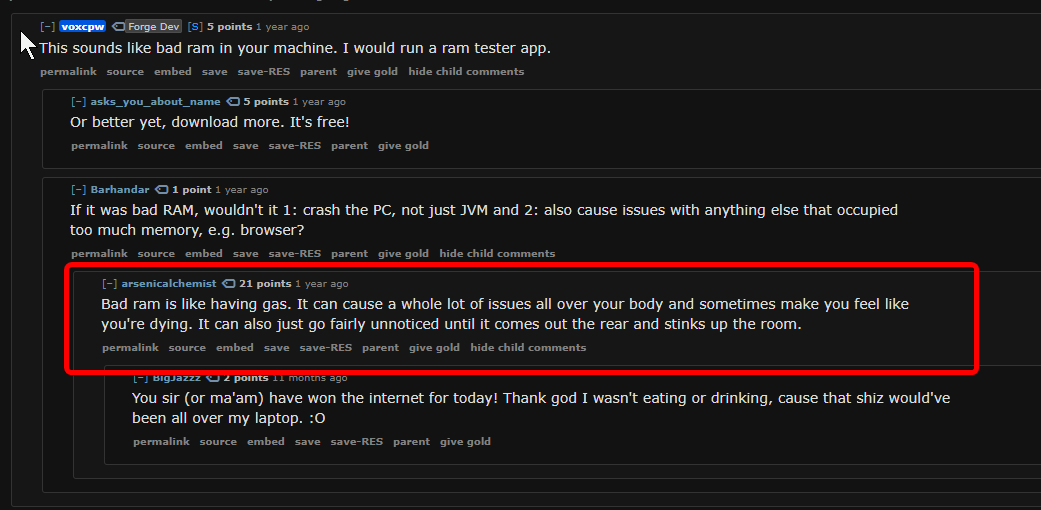The width and height of the screenshot is (1041, 510).
Task: Click save-RES under the BigJazzz comment
Action: [356, 442]
